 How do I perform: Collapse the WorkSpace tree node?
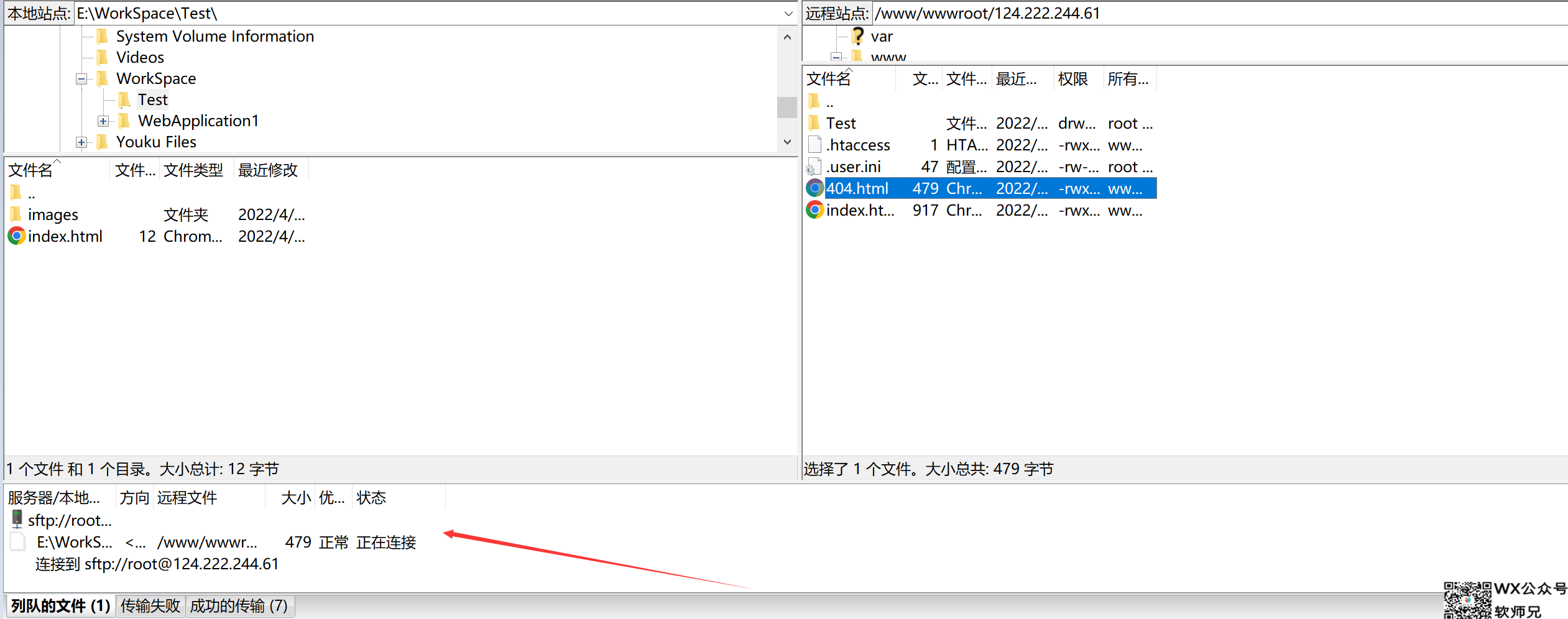(x=81, y=79)
